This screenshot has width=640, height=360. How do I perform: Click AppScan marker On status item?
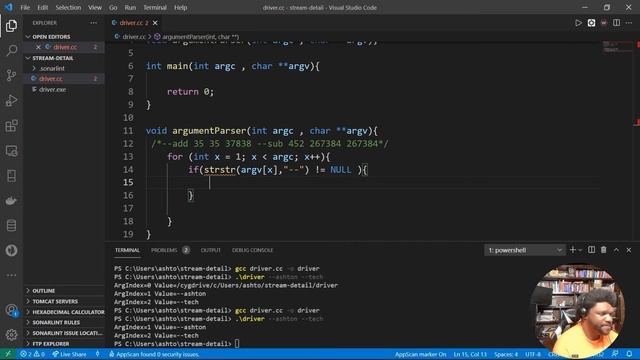(420, 354)
